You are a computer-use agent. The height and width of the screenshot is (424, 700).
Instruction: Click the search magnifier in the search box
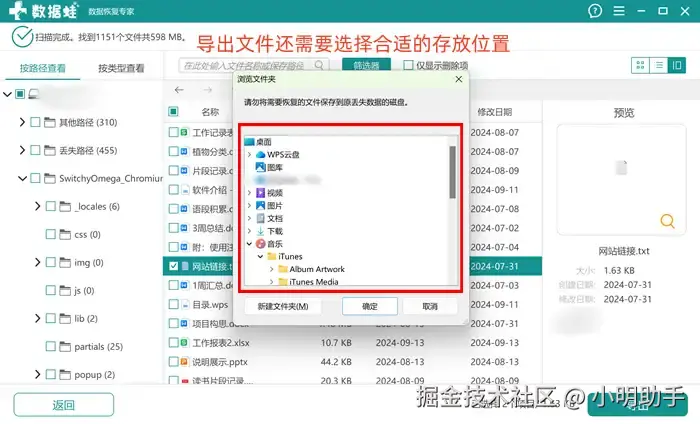319,65
